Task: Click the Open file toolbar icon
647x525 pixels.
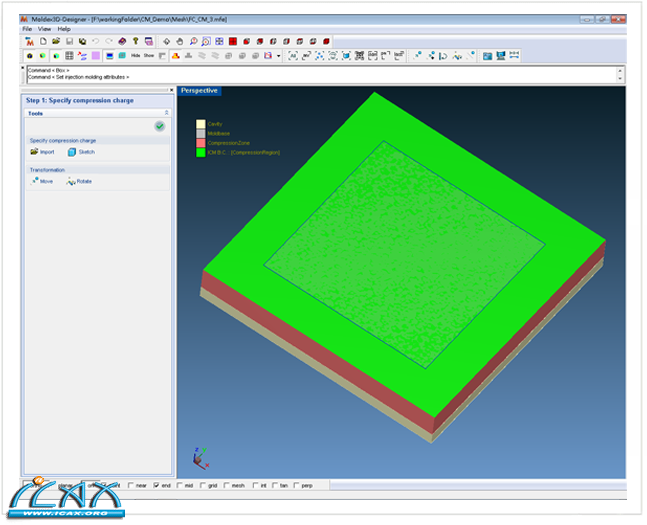Action: coord(56,41)
